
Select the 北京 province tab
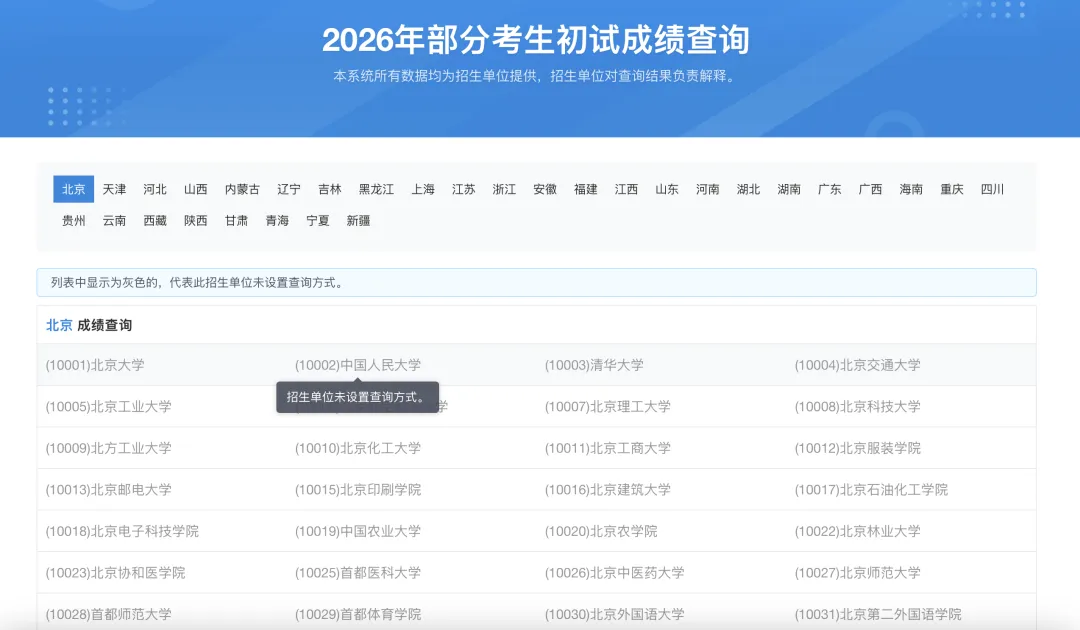tap(74, 189)
